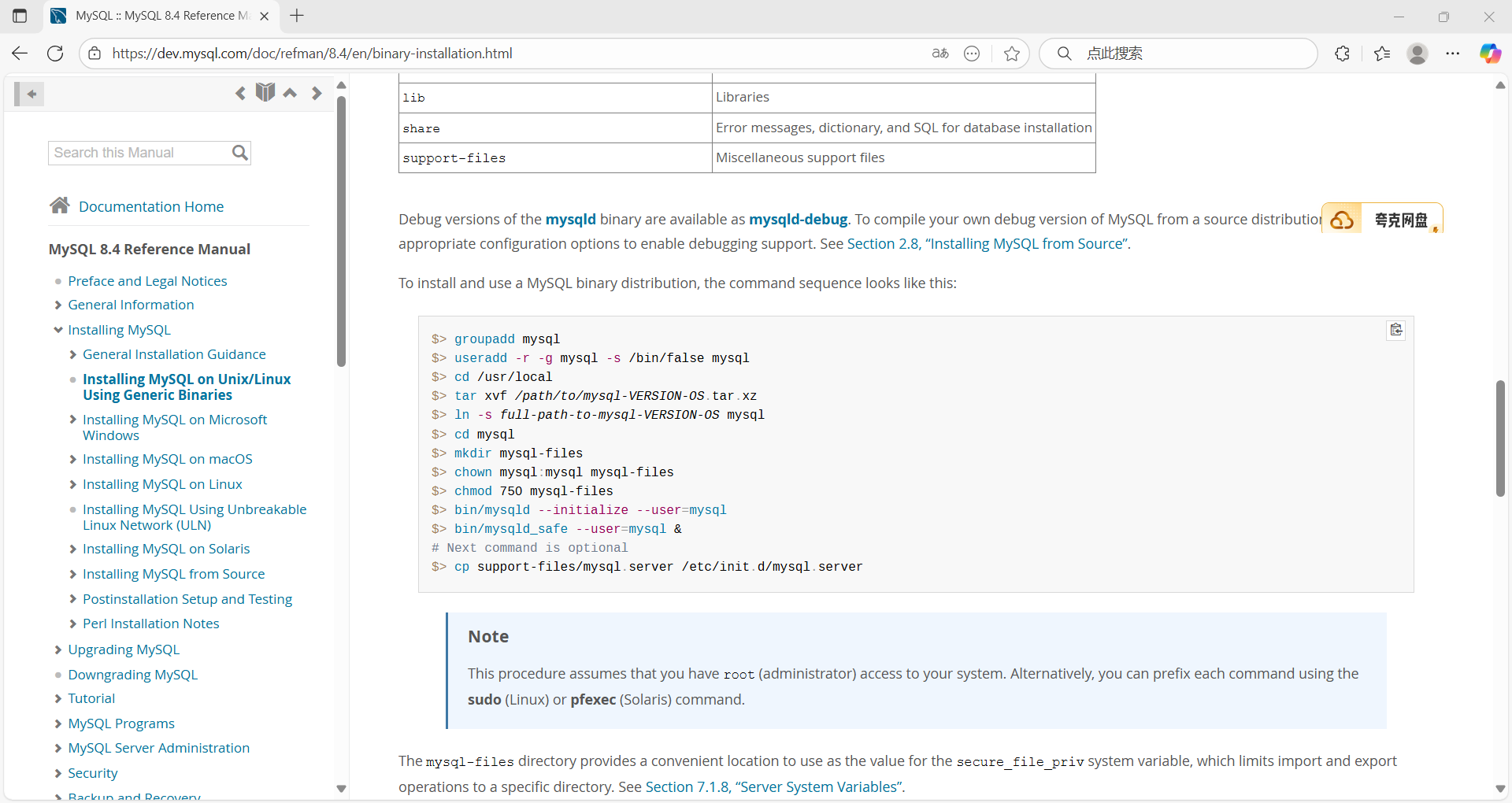Follow the mysqld-debug link

798,219
